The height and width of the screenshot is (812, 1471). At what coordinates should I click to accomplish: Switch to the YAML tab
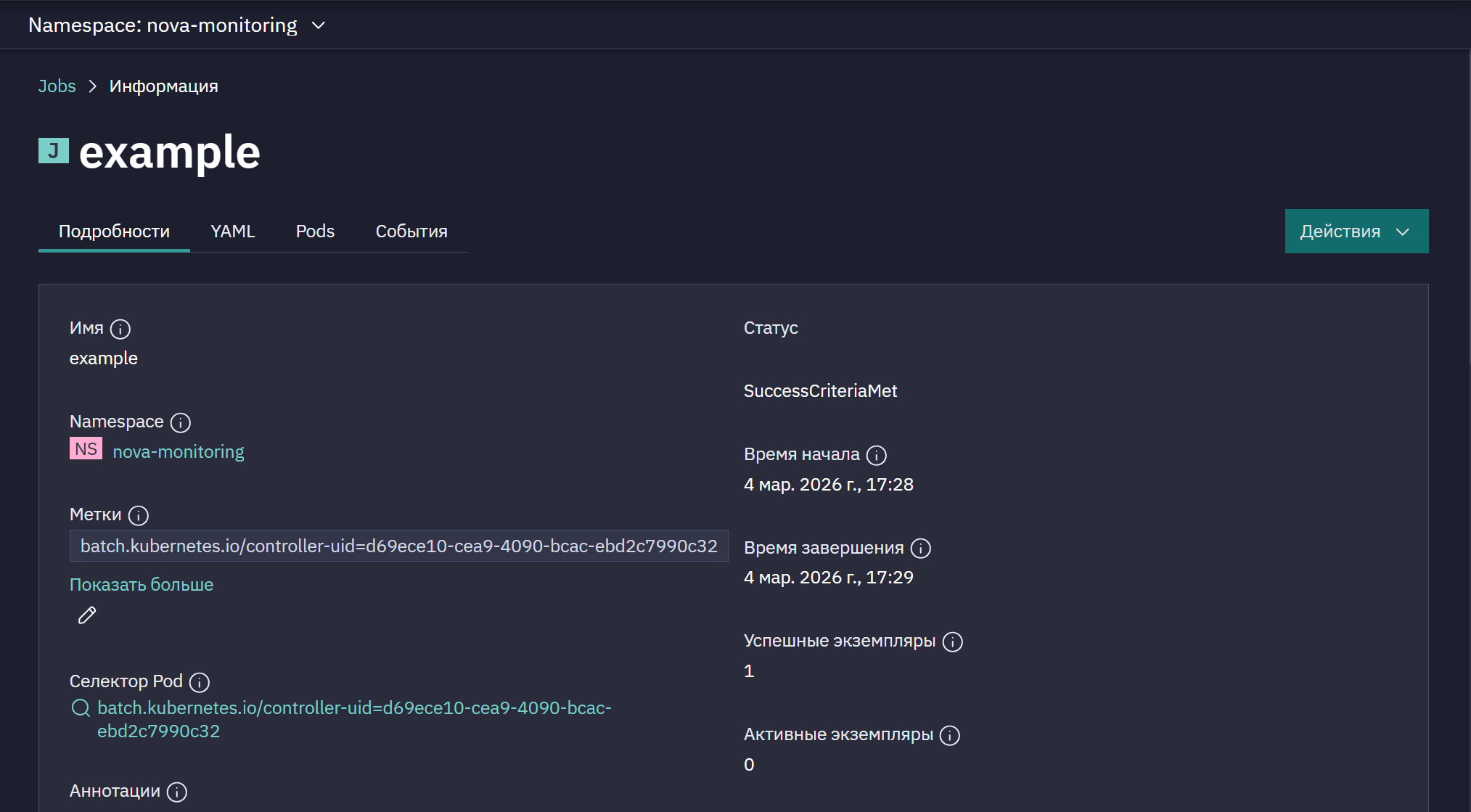pyautogui.click(x=233, y=231)
